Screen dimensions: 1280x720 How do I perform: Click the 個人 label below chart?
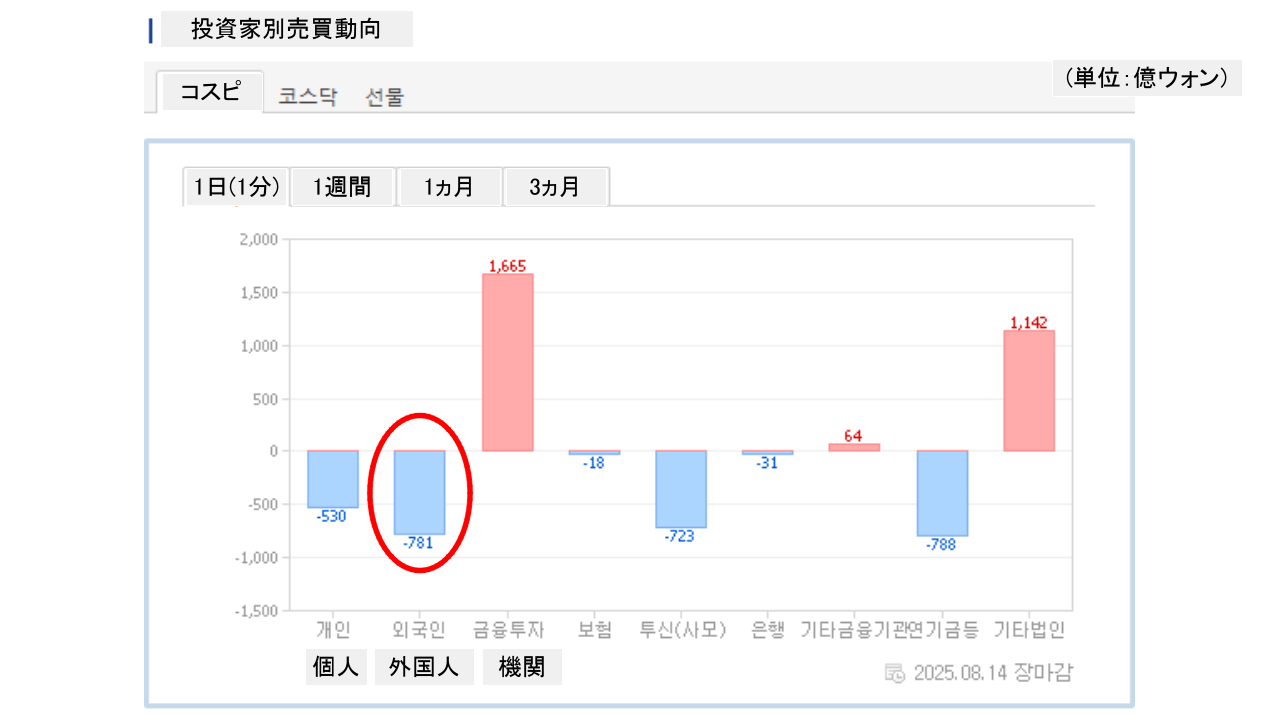tap(336, 667)
